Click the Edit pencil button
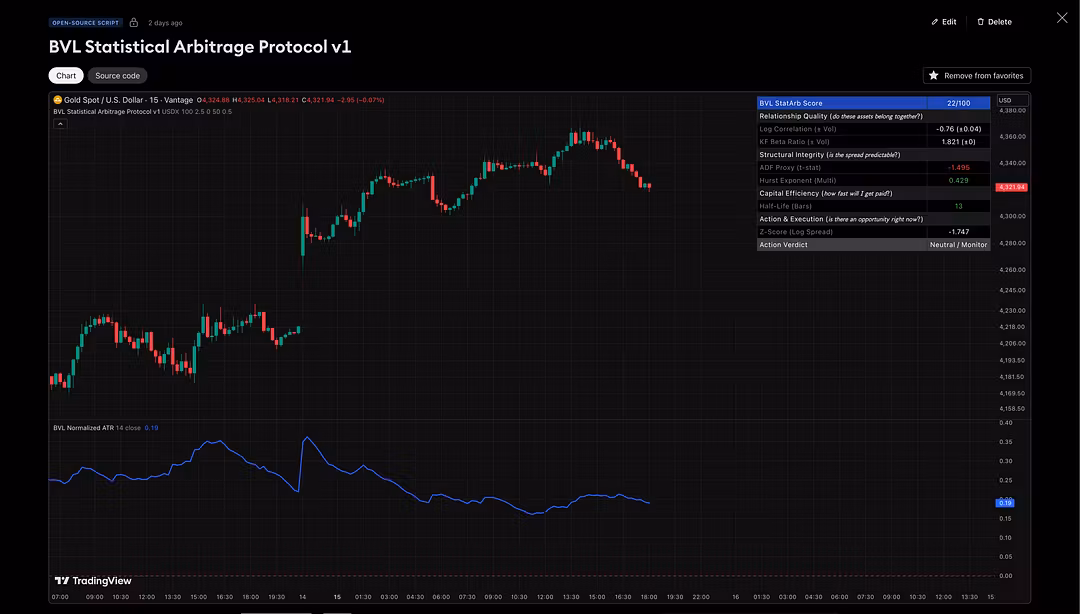The width and height of the screenshot is (1080, 614). (x=944, y=22)
